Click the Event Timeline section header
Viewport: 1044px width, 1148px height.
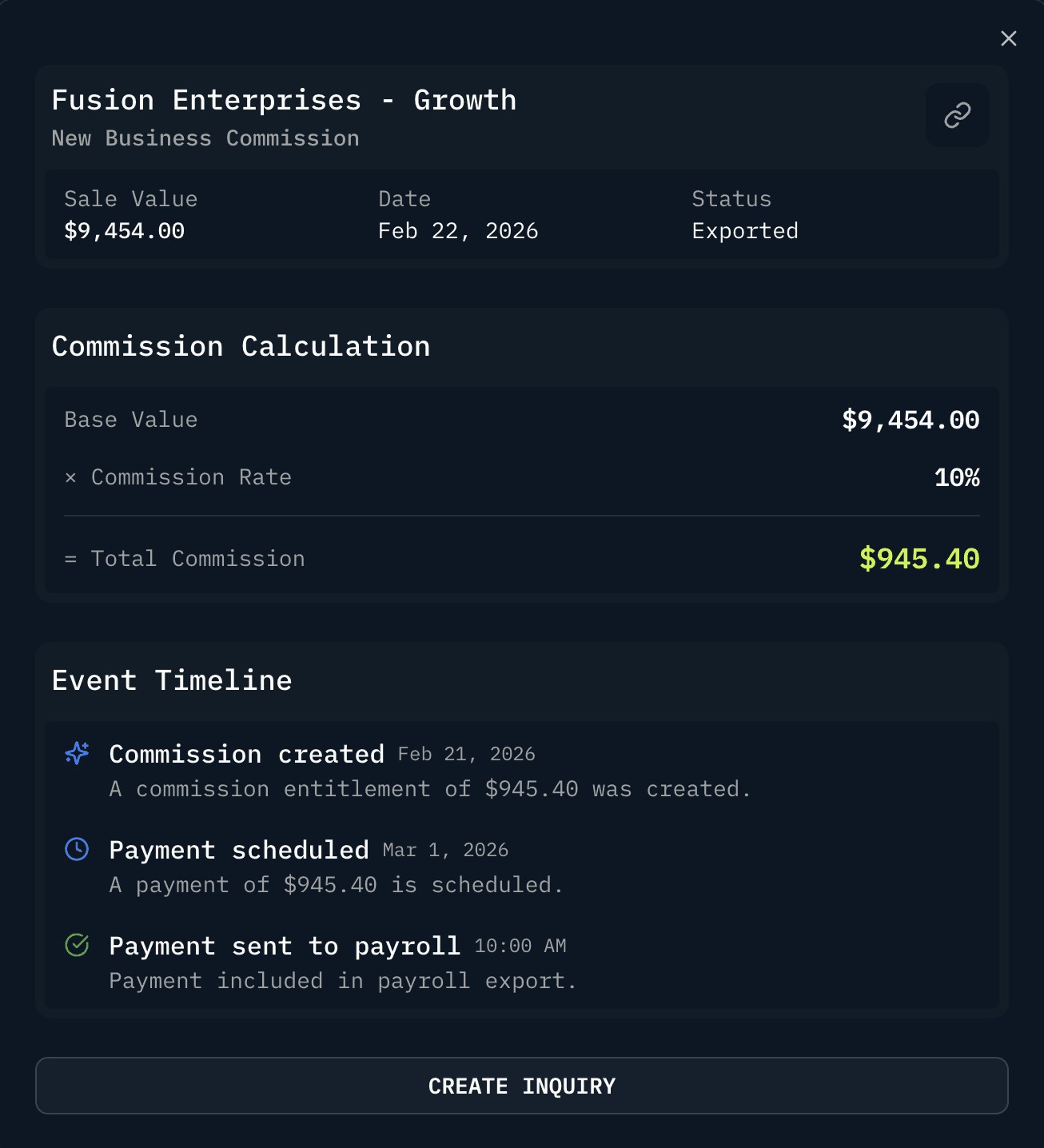click(171, 680)
